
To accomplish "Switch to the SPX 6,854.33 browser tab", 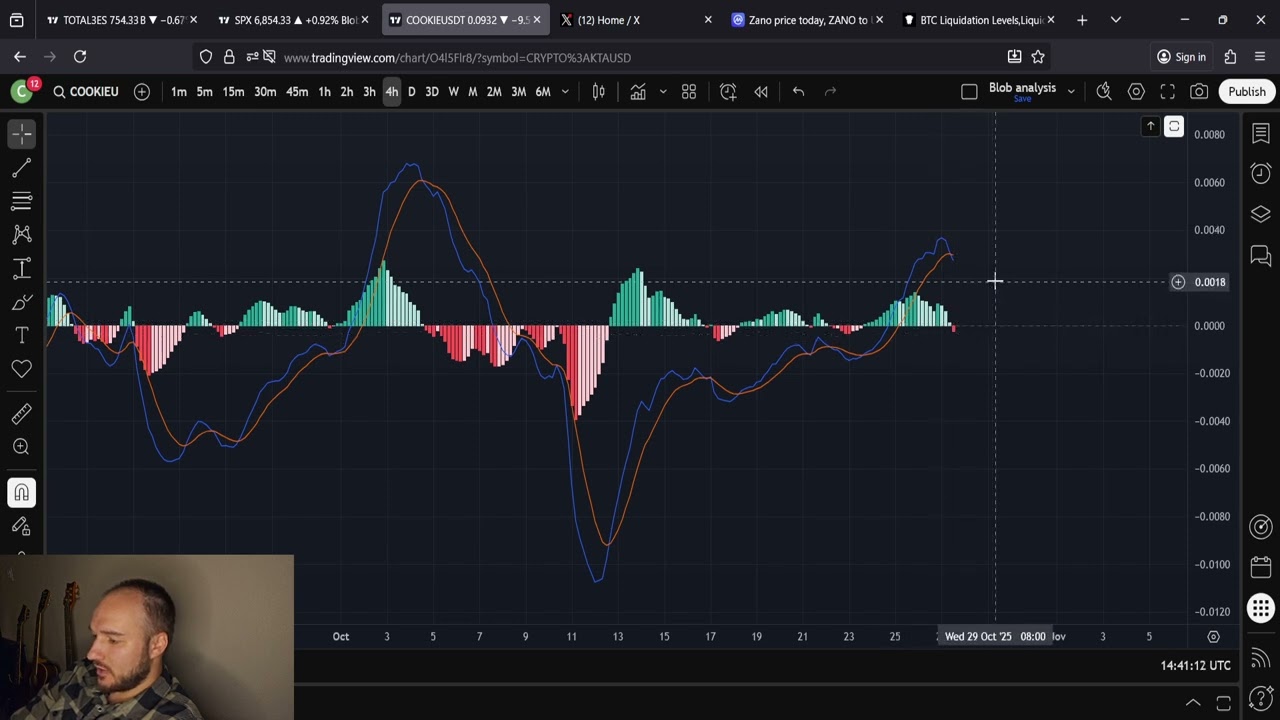I will (292, 20).
